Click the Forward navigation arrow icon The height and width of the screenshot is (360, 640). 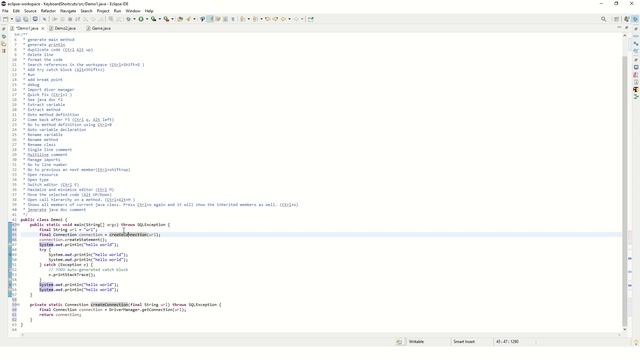pos(296,19)
